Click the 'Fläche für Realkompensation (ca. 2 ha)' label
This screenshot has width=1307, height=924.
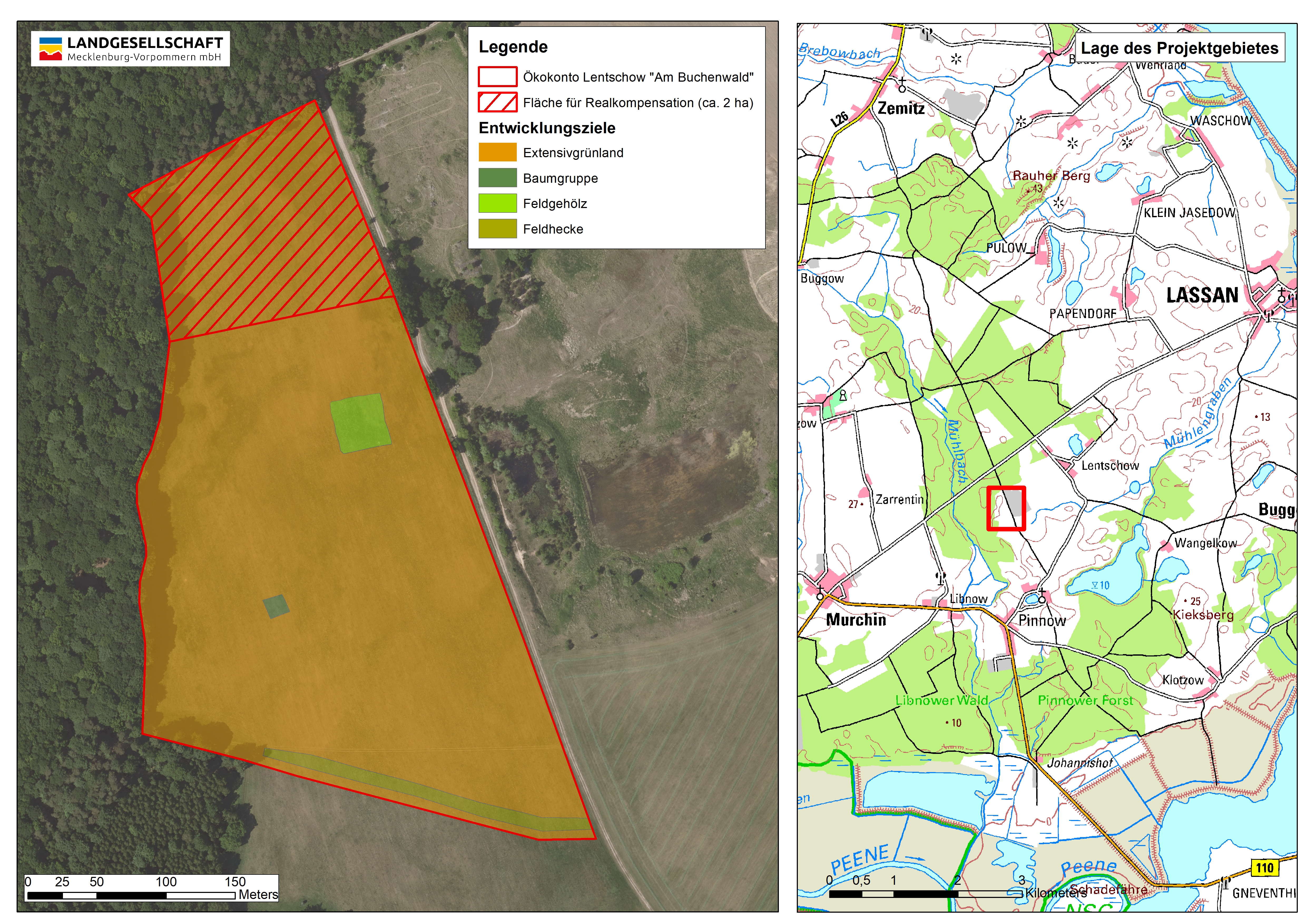[638, 103]
